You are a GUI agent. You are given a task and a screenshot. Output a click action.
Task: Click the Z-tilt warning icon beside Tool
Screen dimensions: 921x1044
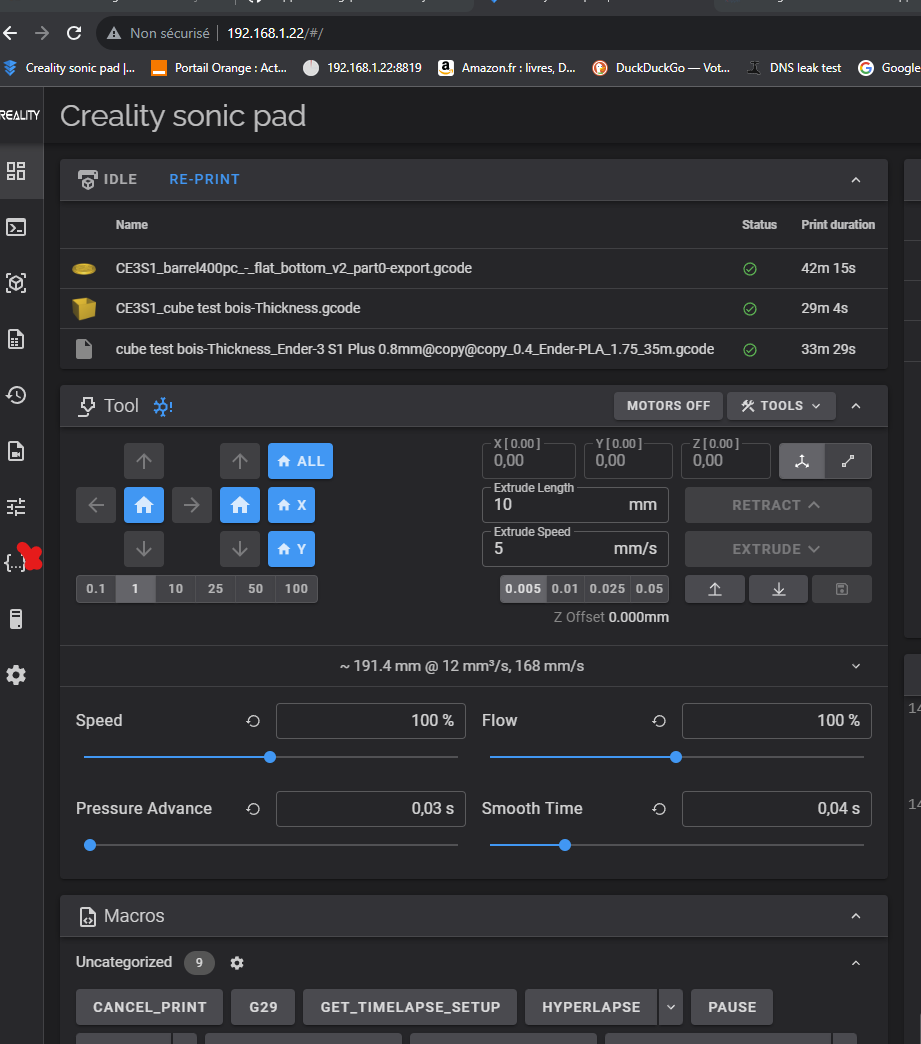163,406
